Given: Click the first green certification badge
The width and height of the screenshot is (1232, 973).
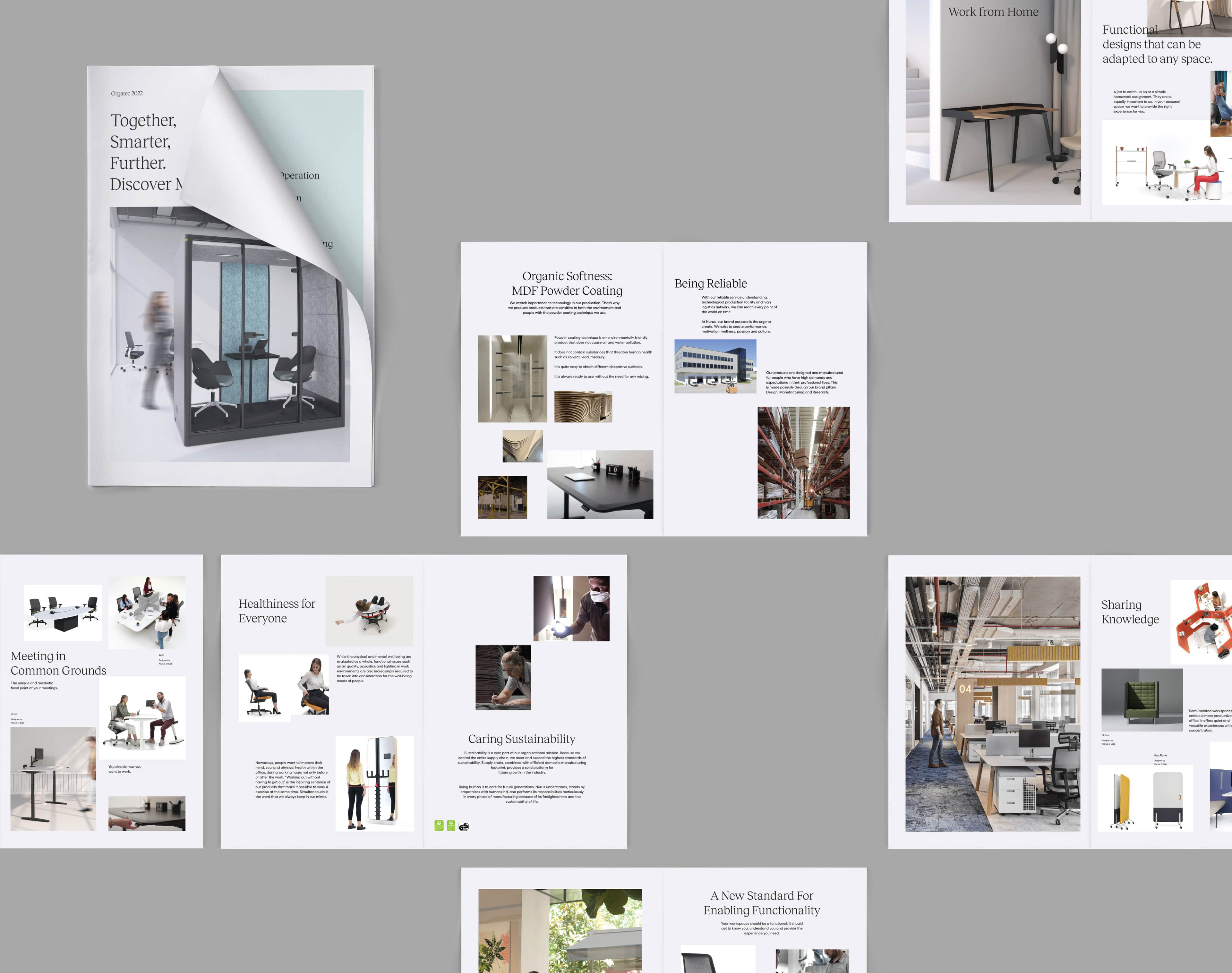Looking at the screenshot, I should coord(439,825).
